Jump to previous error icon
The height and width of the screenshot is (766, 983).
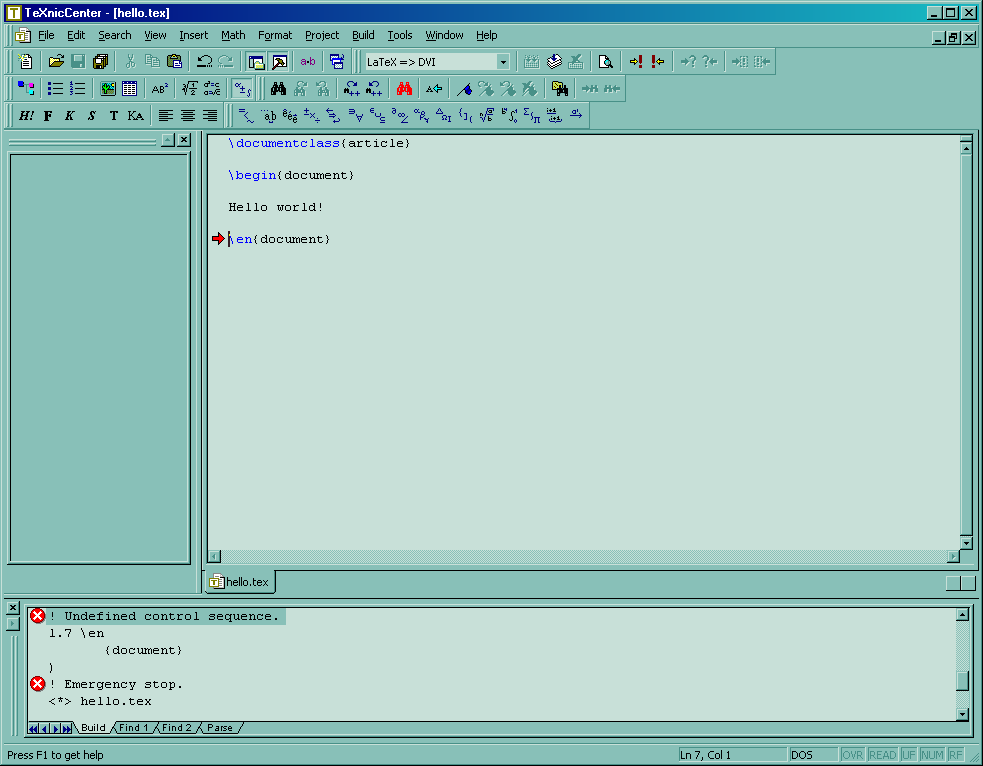(658, 61)
